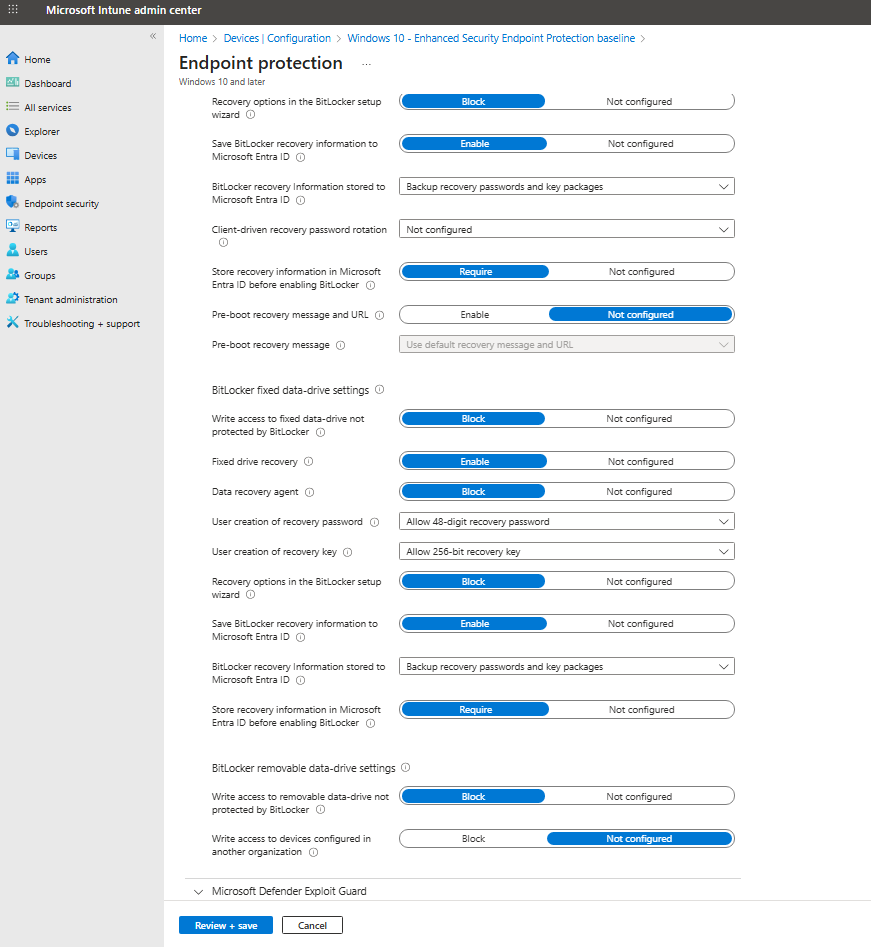Show info for Data recovery agent
The width and height of the screenshot is (871, 947).
310,492
